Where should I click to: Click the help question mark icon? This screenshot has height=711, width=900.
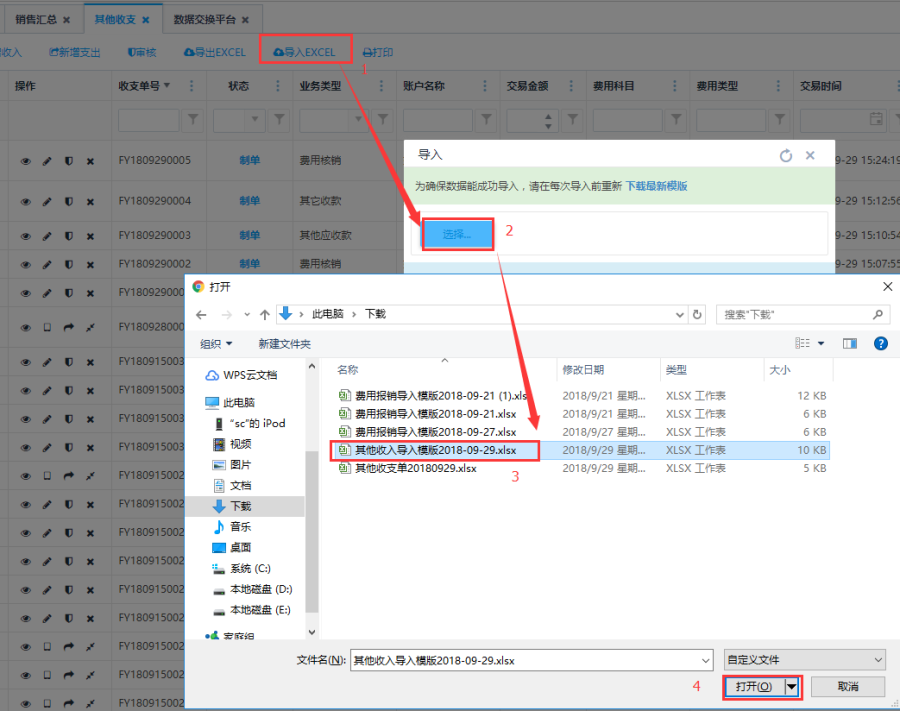click(880, 343)
